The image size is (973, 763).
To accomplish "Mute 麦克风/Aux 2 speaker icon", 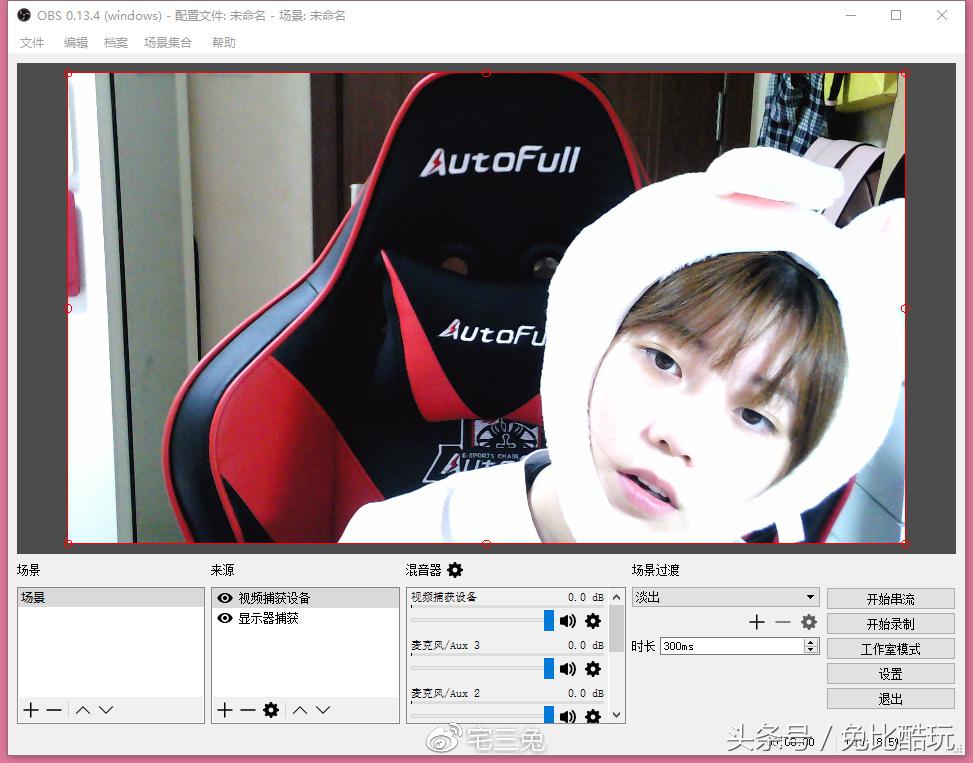I will tap(568, 716).
